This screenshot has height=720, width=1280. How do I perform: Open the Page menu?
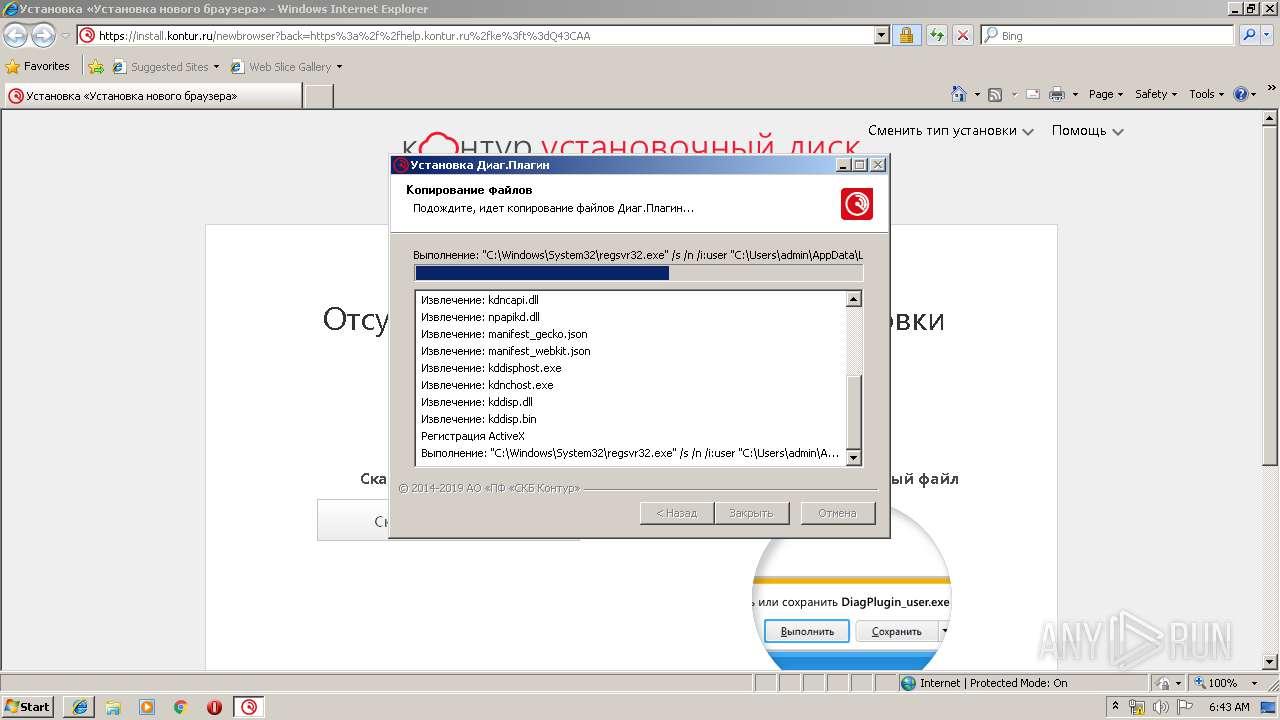pos(1106,94)
